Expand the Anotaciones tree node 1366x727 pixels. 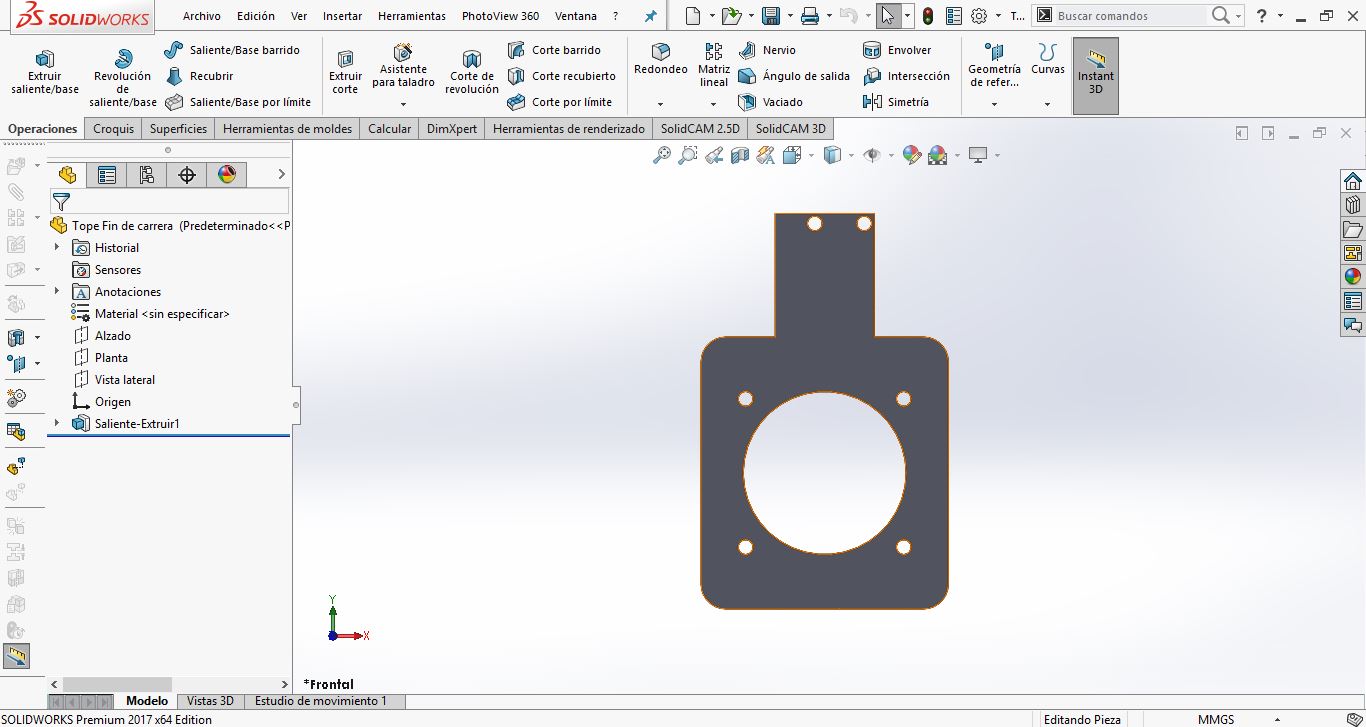pyautogui.click(x=57, y=291)
